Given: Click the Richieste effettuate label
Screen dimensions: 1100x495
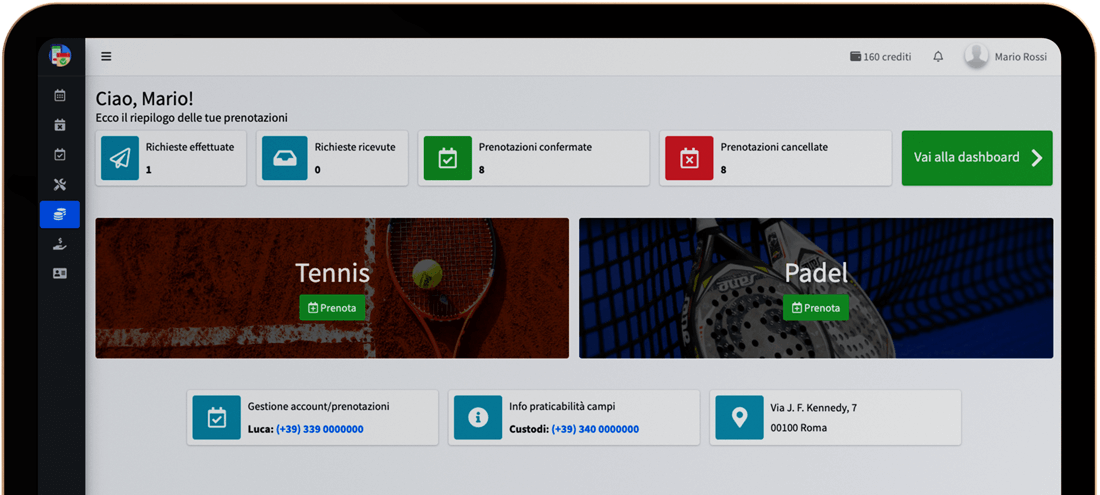Looking at the screenshot, I should pyautogui.click(x=190, y=147).
